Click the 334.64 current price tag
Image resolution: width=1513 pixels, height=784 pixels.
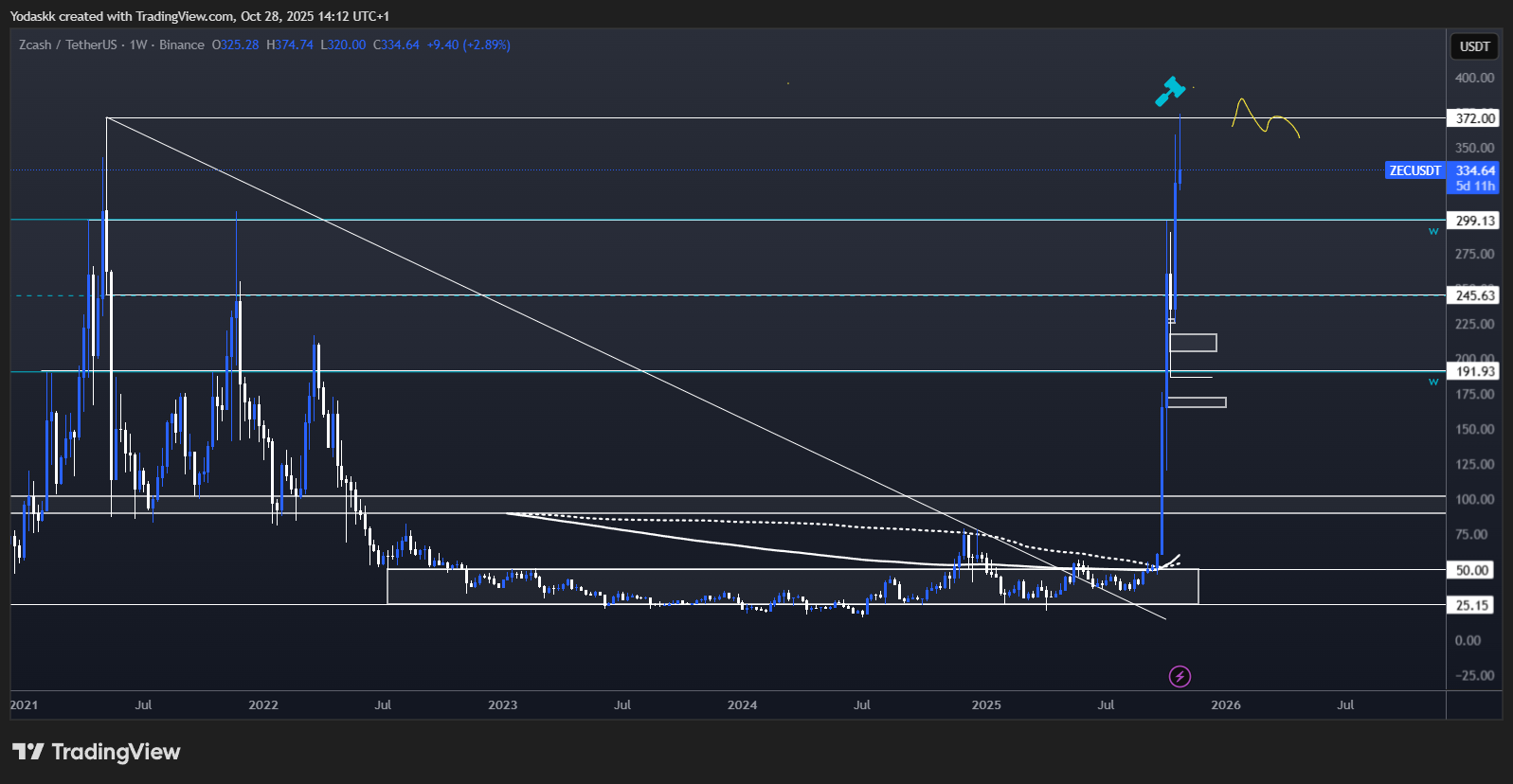coord(1475,170)
